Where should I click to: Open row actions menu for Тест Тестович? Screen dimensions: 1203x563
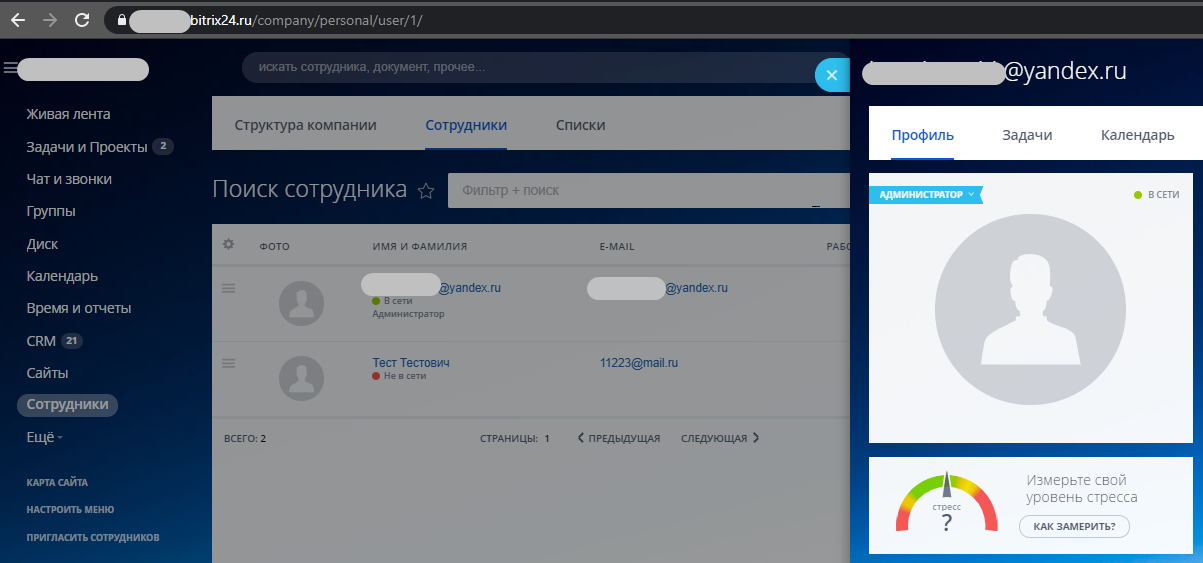(x=228, y=363)
